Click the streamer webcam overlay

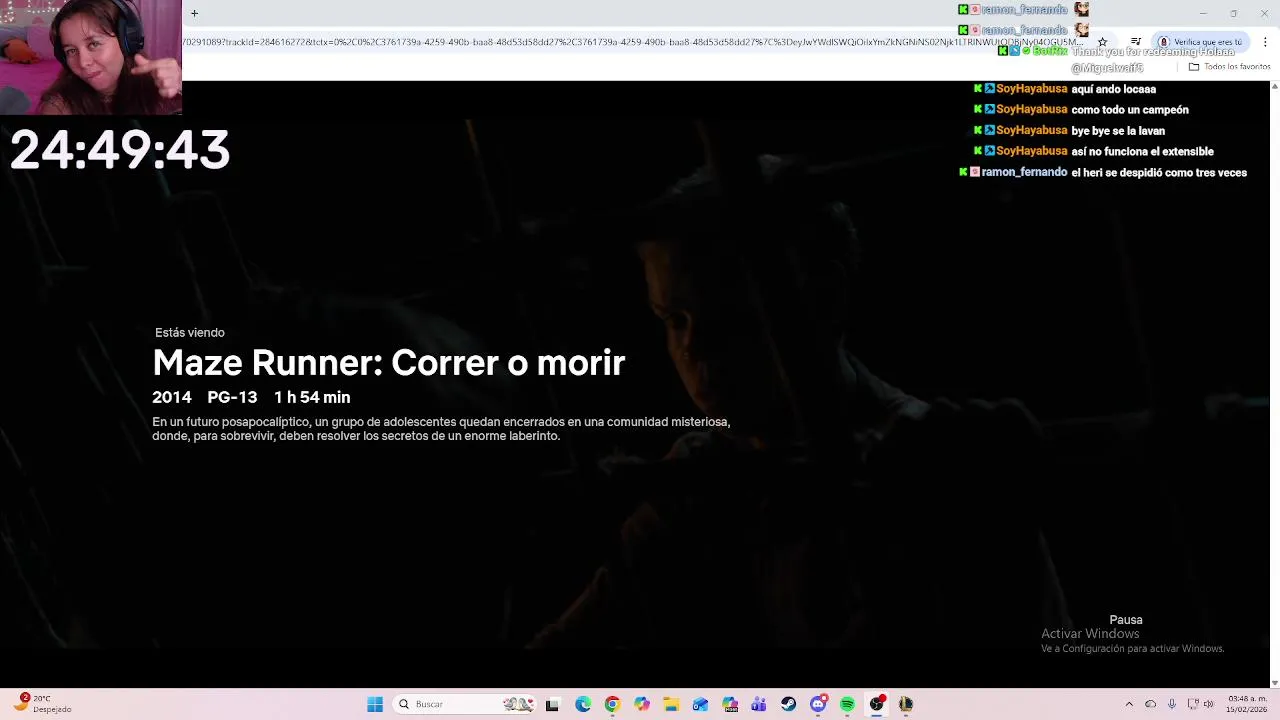[x=91, y=58]
